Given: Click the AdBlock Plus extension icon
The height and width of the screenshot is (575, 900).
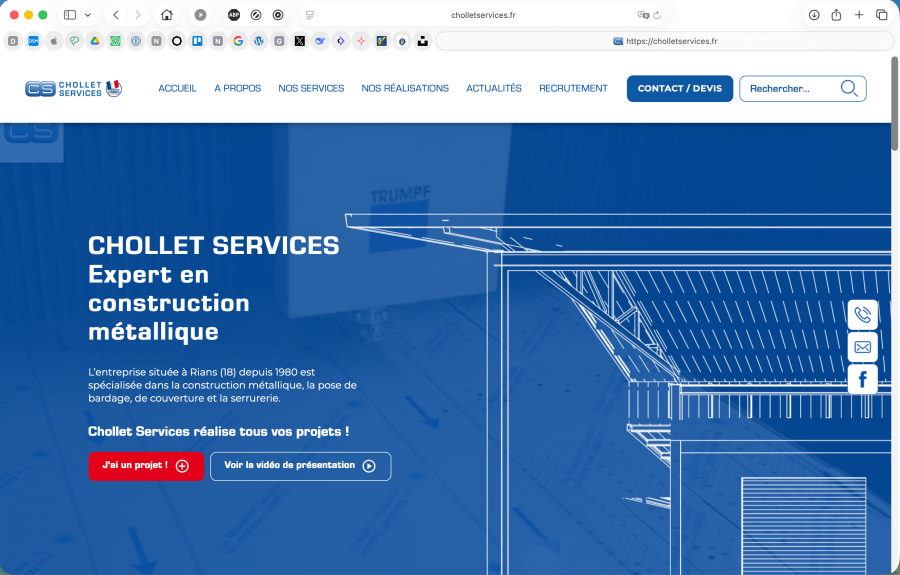Looking at the screenshot, I should click(x=234, y=15).
